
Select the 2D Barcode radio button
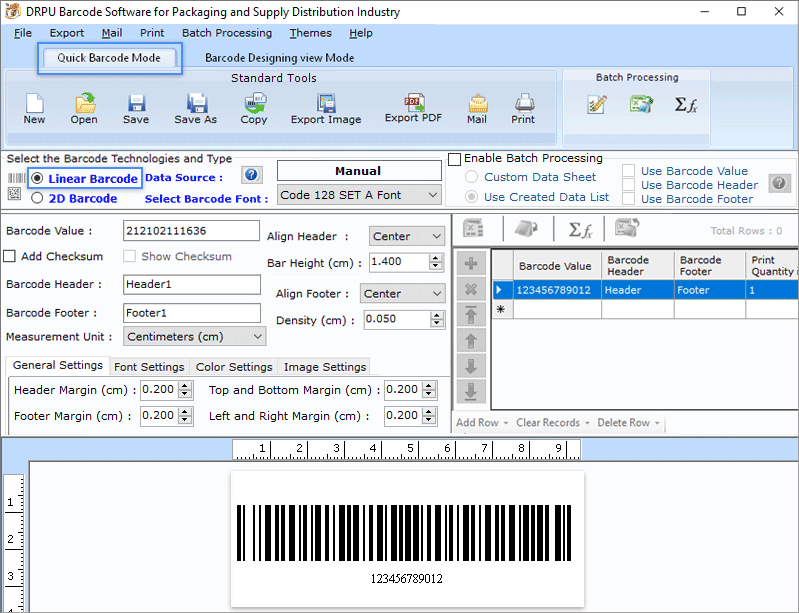tap(37, 198)
